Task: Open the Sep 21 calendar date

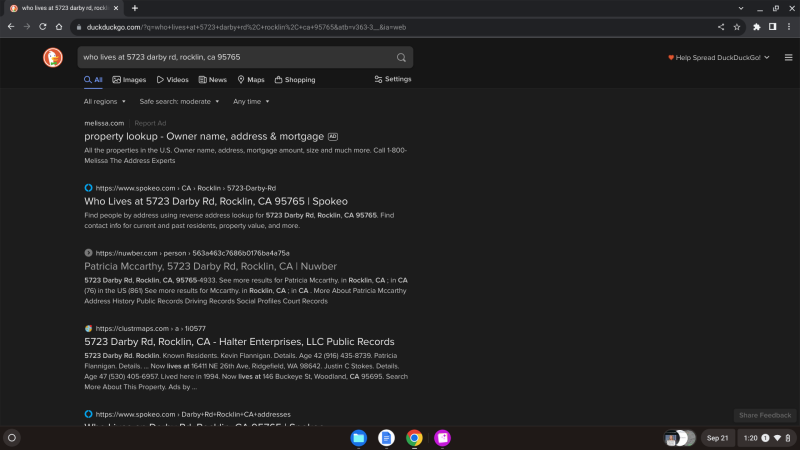Action: (717, 438)
